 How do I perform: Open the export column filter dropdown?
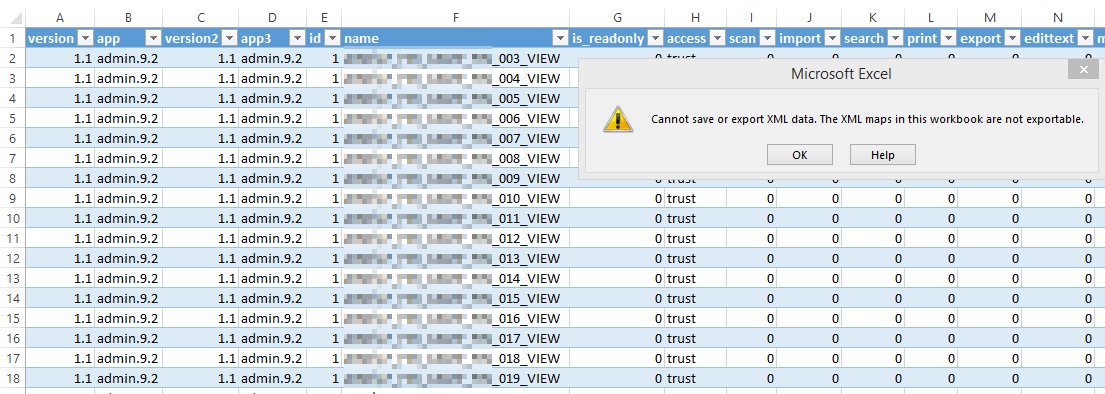point(1012,38)
